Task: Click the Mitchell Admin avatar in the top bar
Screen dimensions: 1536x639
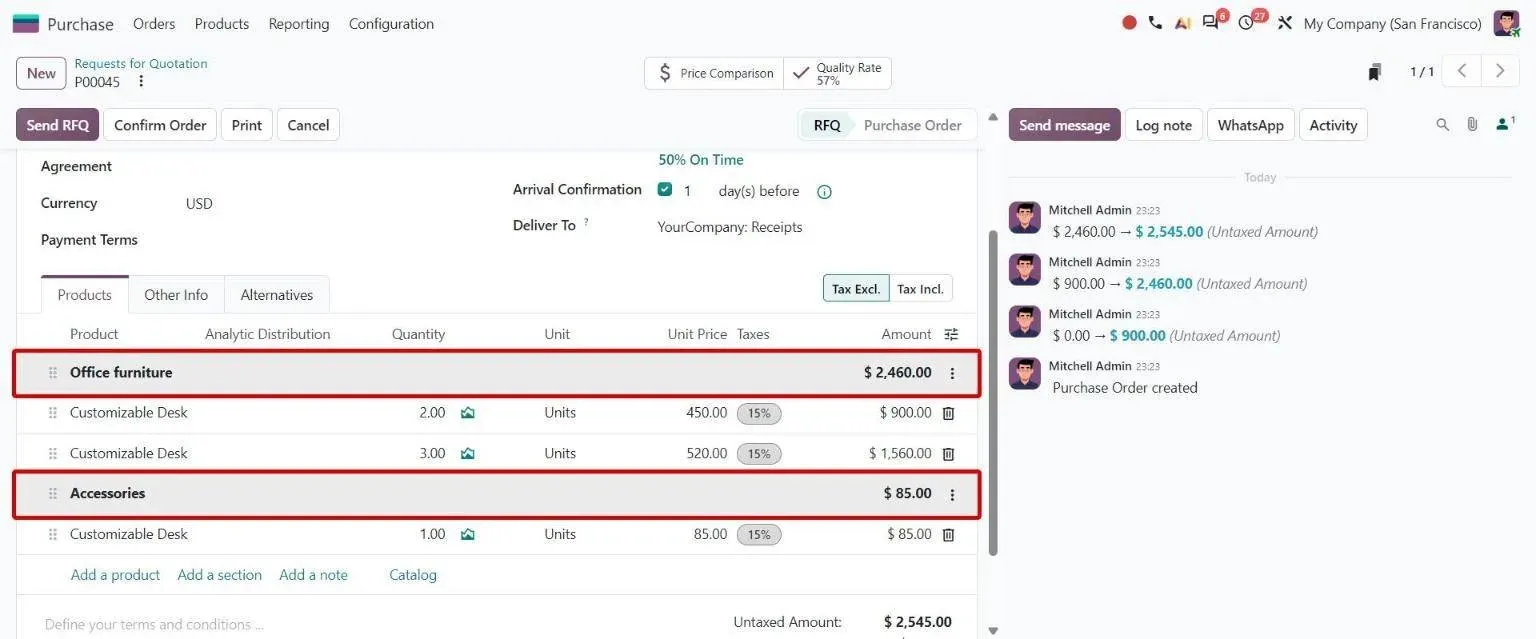Action: point(1506,23)
